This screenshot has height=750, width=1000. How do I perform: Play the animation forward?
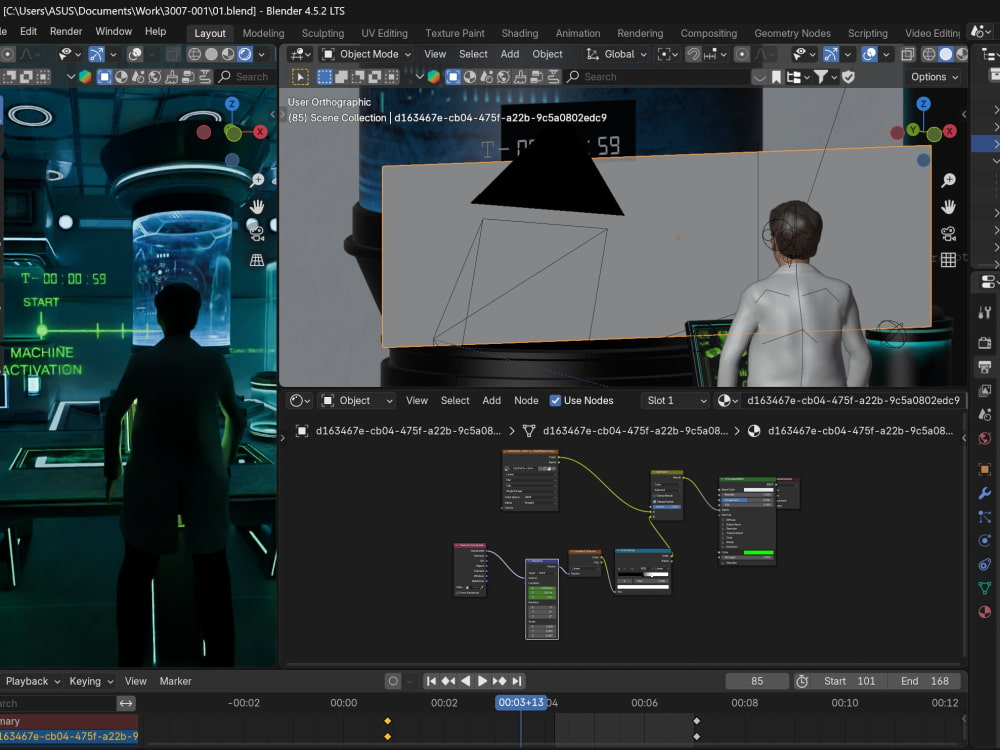coord(482,681)
